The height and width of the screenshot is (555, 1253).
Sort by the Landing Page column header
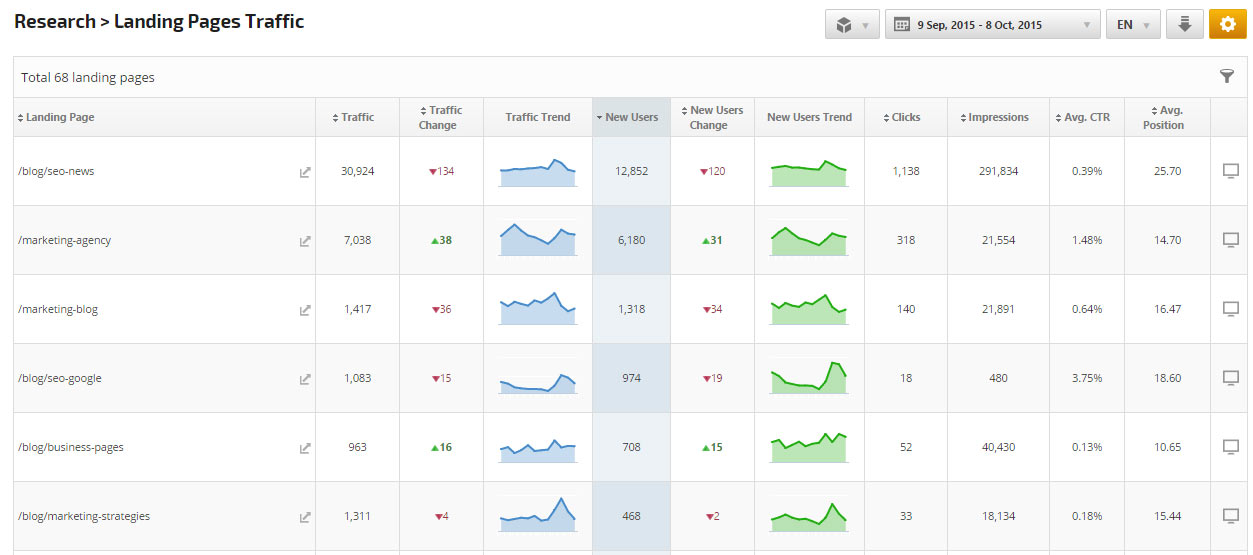[x=60, y=117]
